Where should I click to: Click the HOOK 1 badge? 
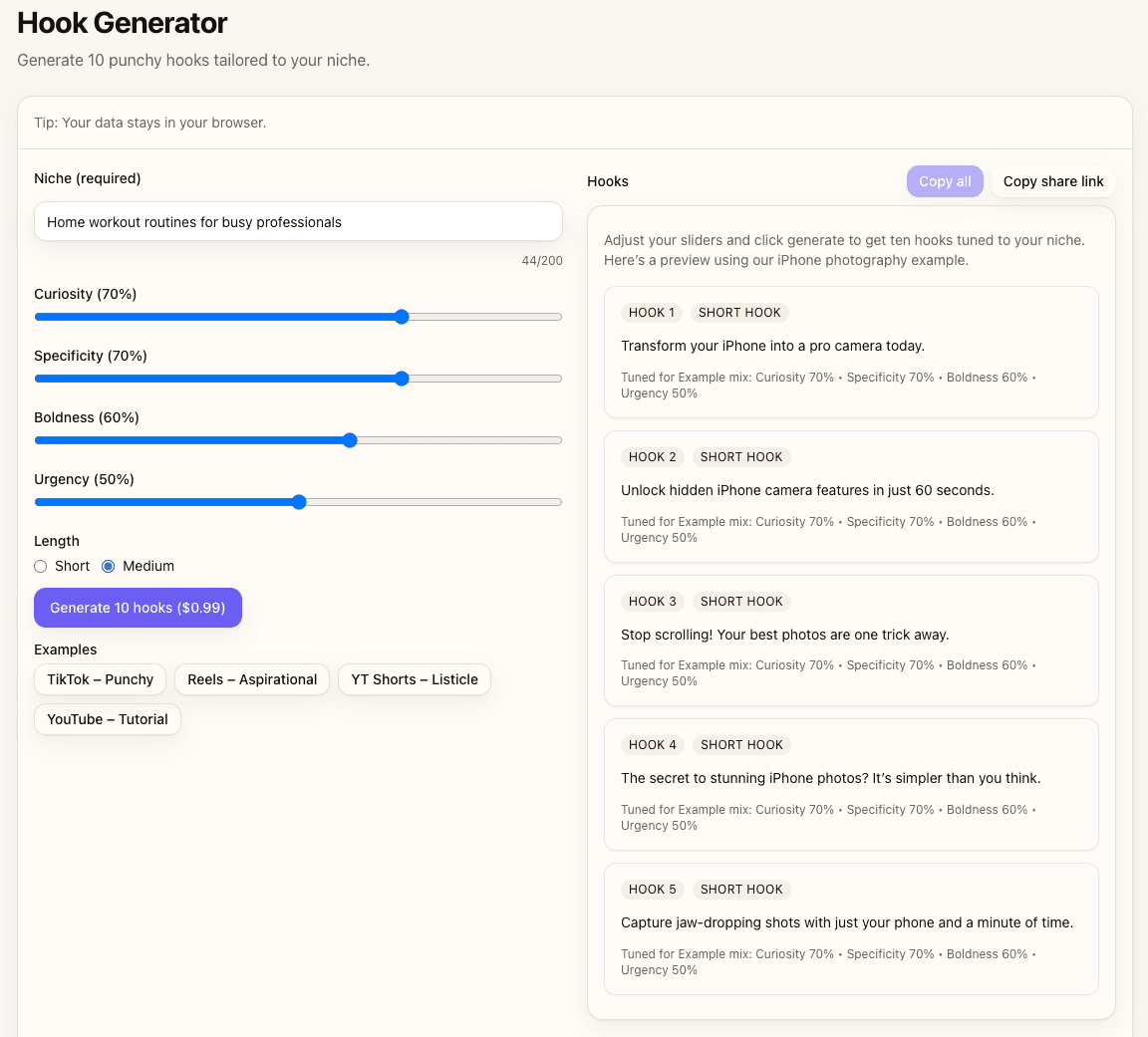coord(652,312)
